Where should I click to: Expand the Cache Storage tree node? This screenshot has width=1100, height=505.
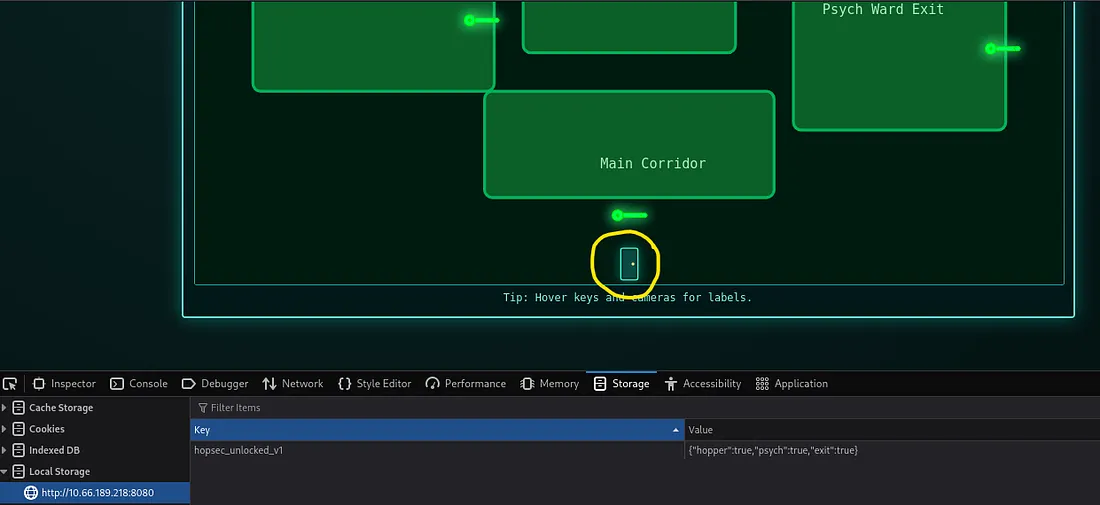(x=5, y=408)
